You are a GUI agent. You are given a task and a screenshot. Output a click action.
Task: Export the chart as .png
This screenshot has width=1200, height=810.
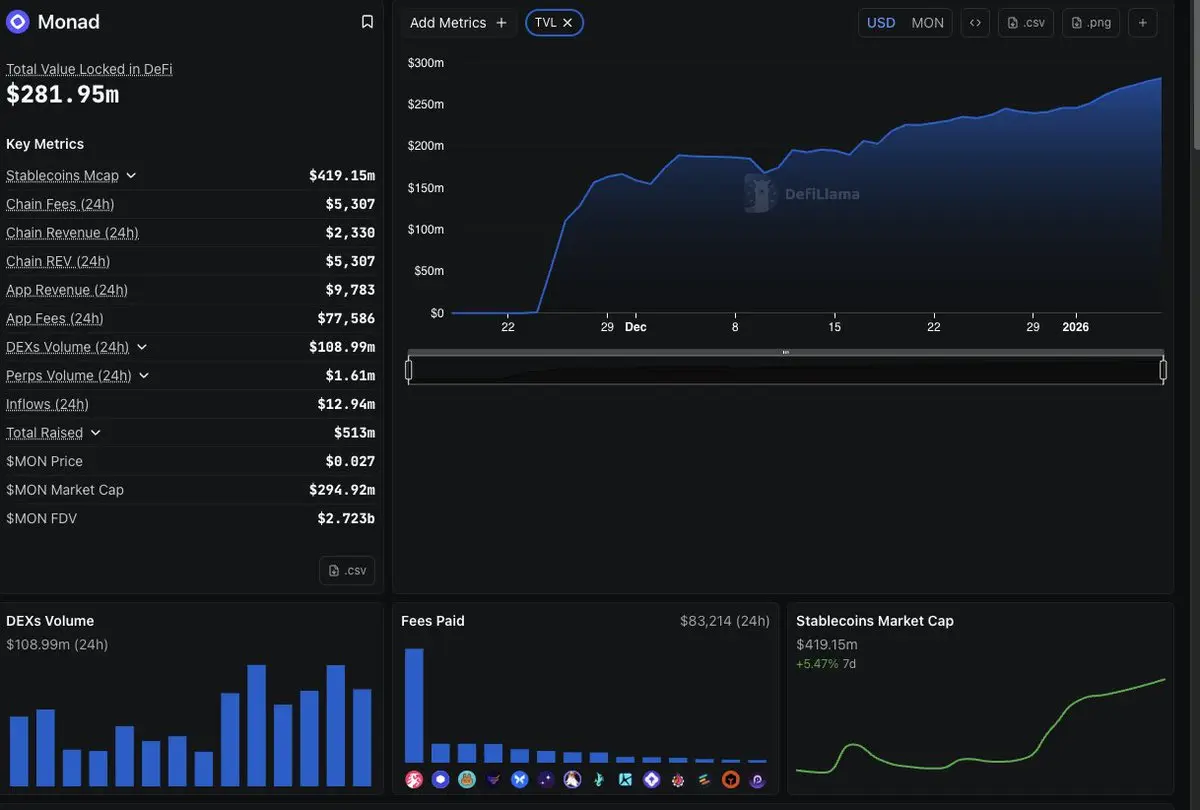click(1091, 23)
